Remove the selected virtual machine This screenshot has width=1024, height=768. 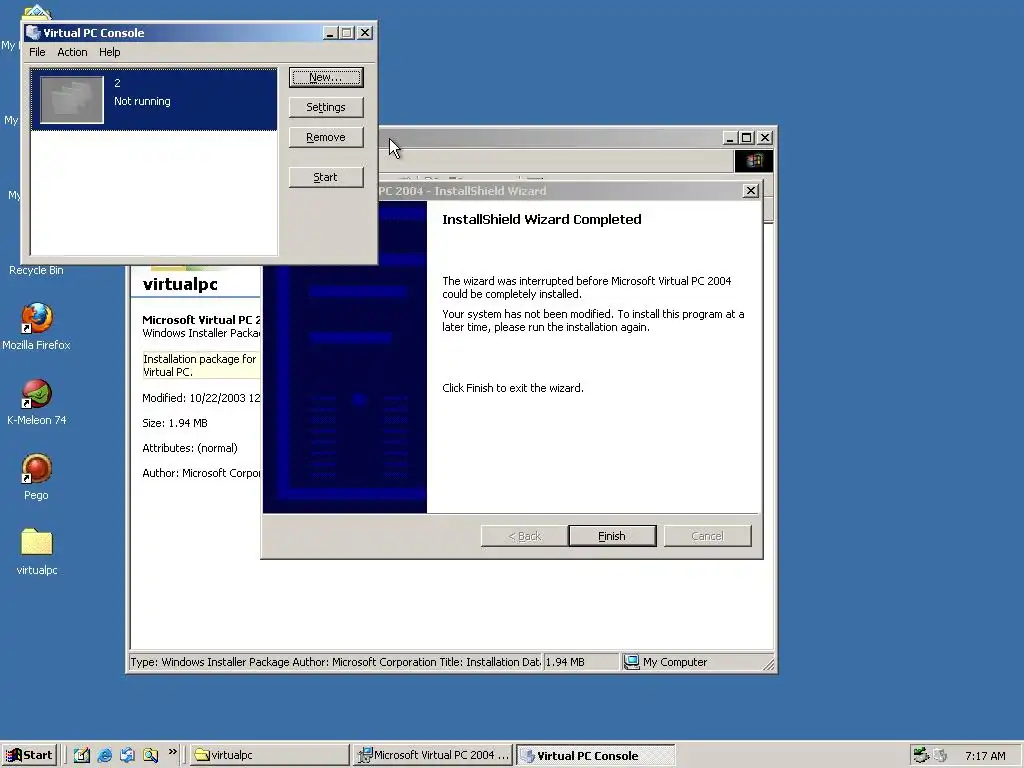(x=326, y=137)
